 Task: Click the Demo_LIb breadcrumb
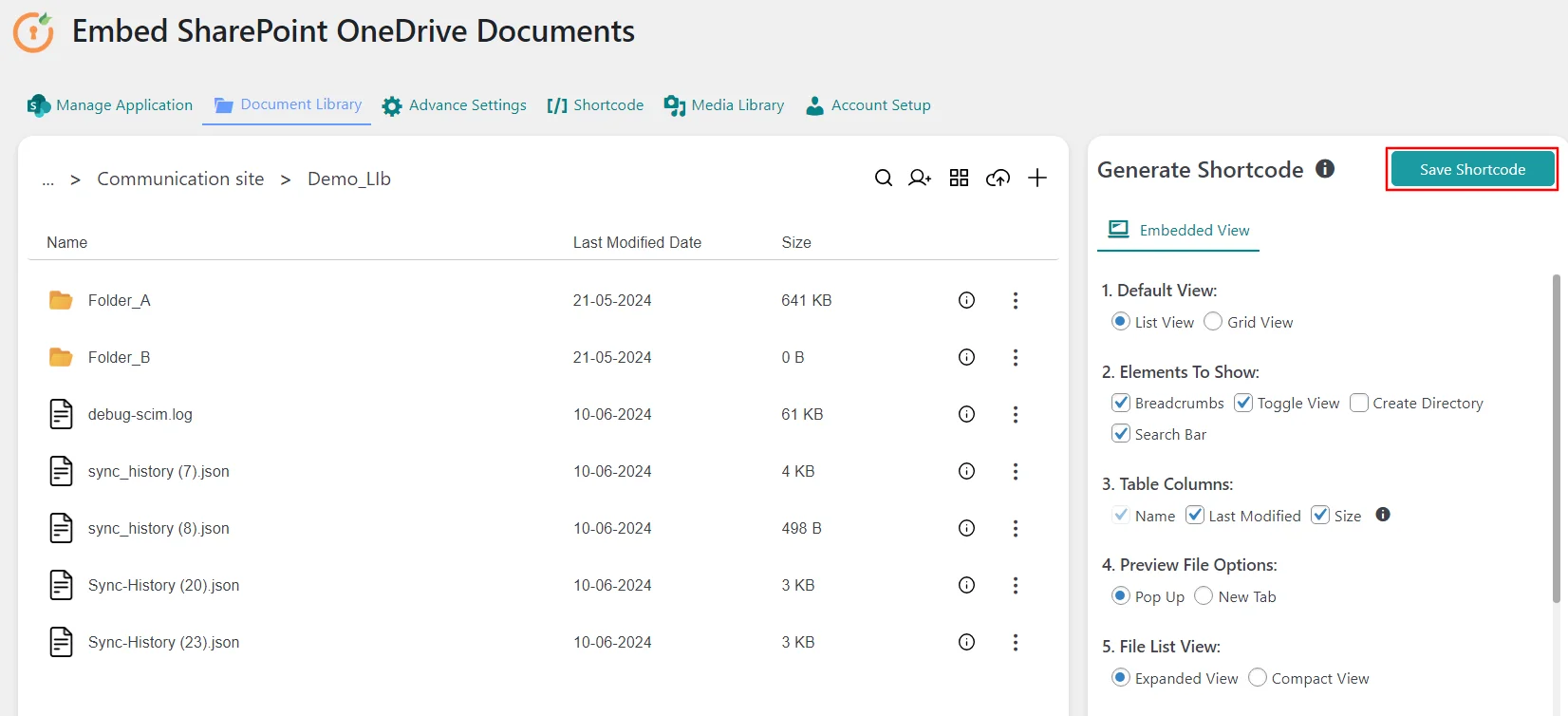349,179
